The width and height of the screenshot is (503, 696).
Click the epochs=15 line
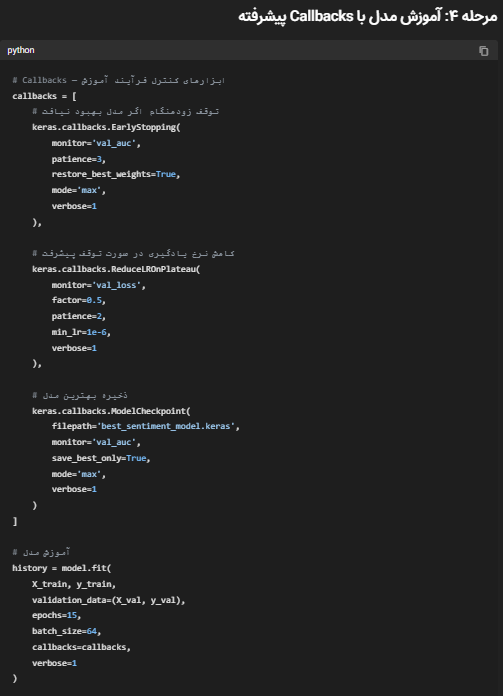tap(56, 615)
